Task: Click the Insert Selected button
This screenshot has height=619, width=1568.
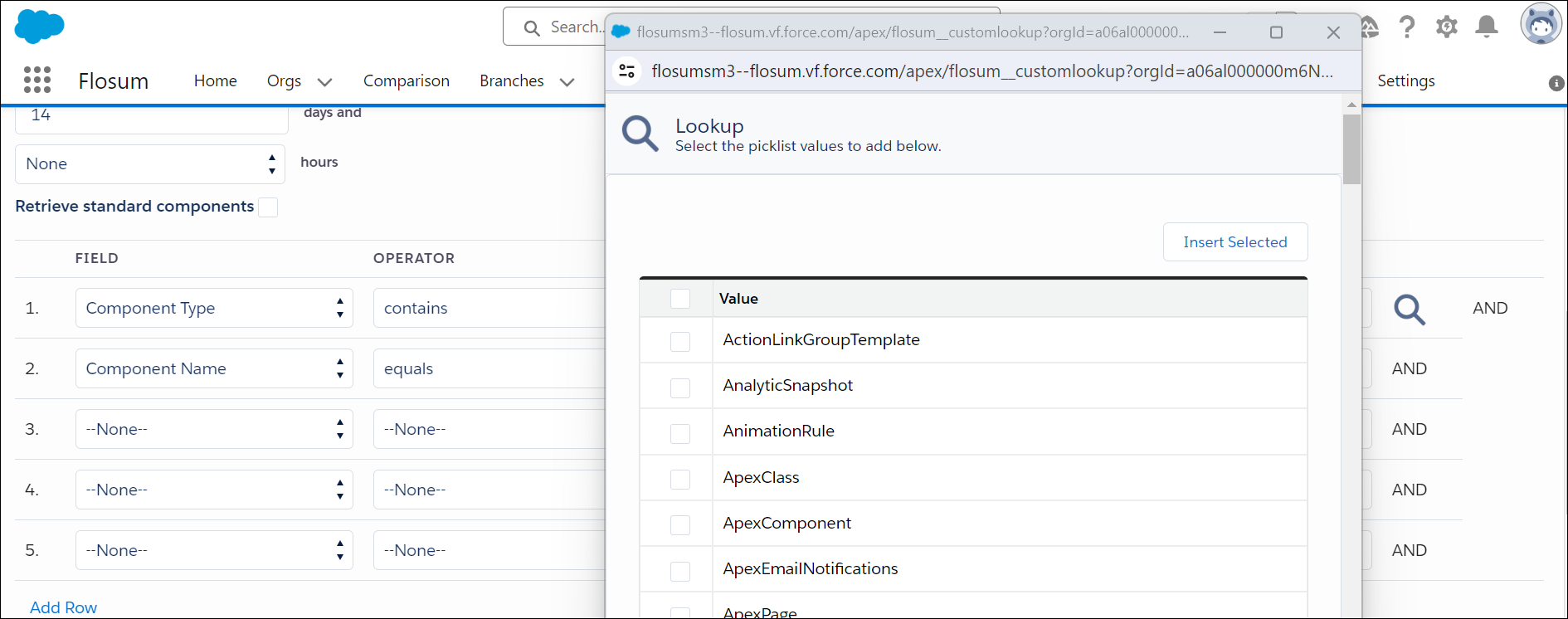Action: 1235,241
